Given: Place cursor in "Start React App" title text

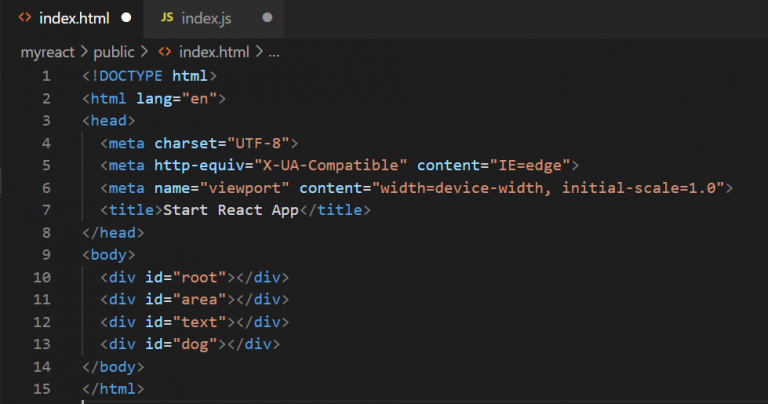Looking at the screenshot, I should click(x=230, y=210).
